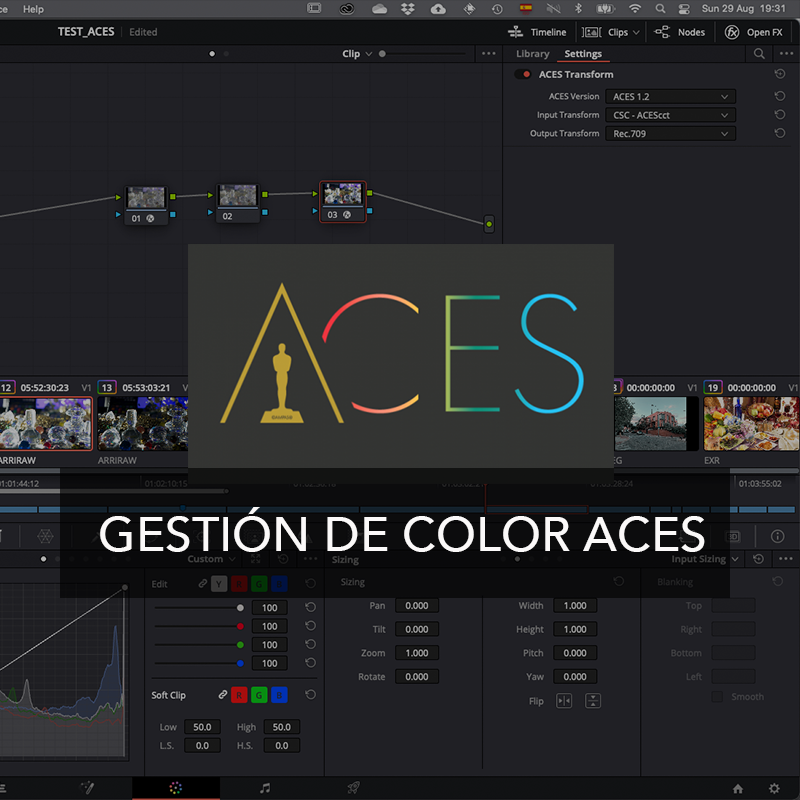Toggle the Soft Clip channel link icon
This screenshot has width=800, height=800.
tap(222, 695)
